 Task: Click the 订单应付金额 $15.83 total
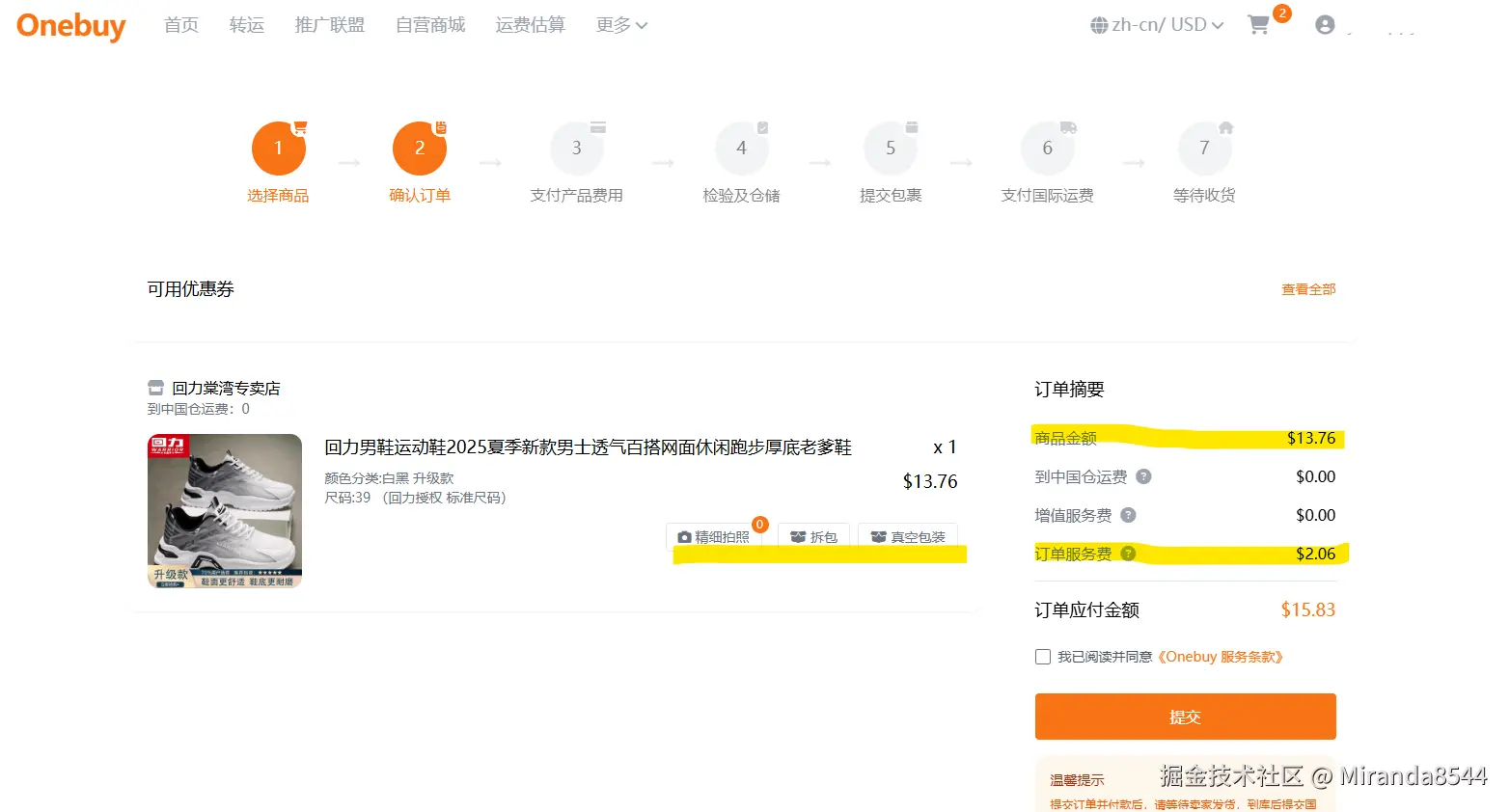(x=1307, y=609)
